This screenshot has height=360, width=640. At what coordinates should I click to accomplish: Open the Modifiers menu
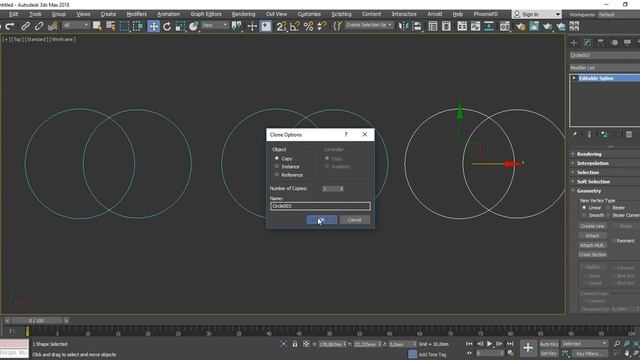tap(136, 14)
